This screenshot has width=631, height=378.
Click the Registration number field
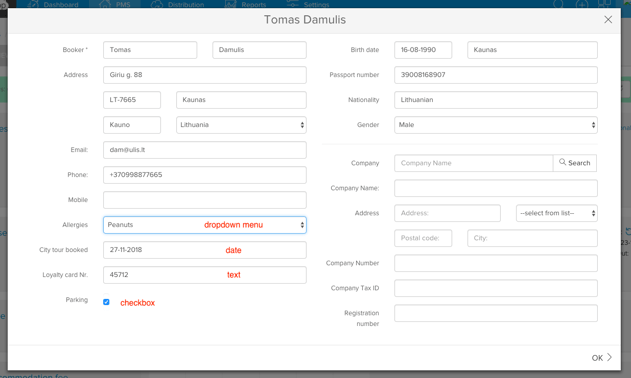pos(496,313)
